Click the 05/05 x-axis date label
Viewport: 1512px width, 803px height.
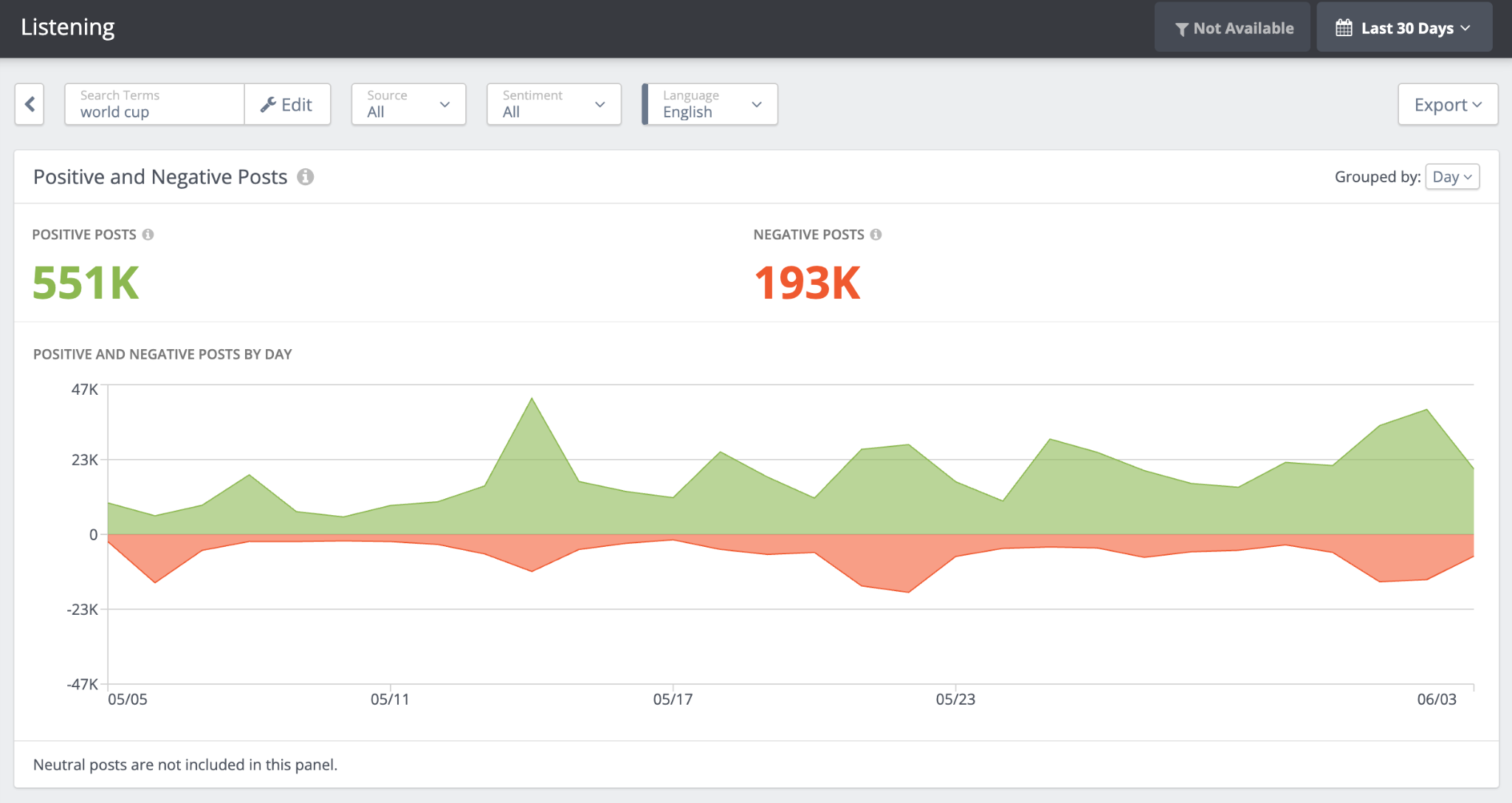[x=128, y=699]
